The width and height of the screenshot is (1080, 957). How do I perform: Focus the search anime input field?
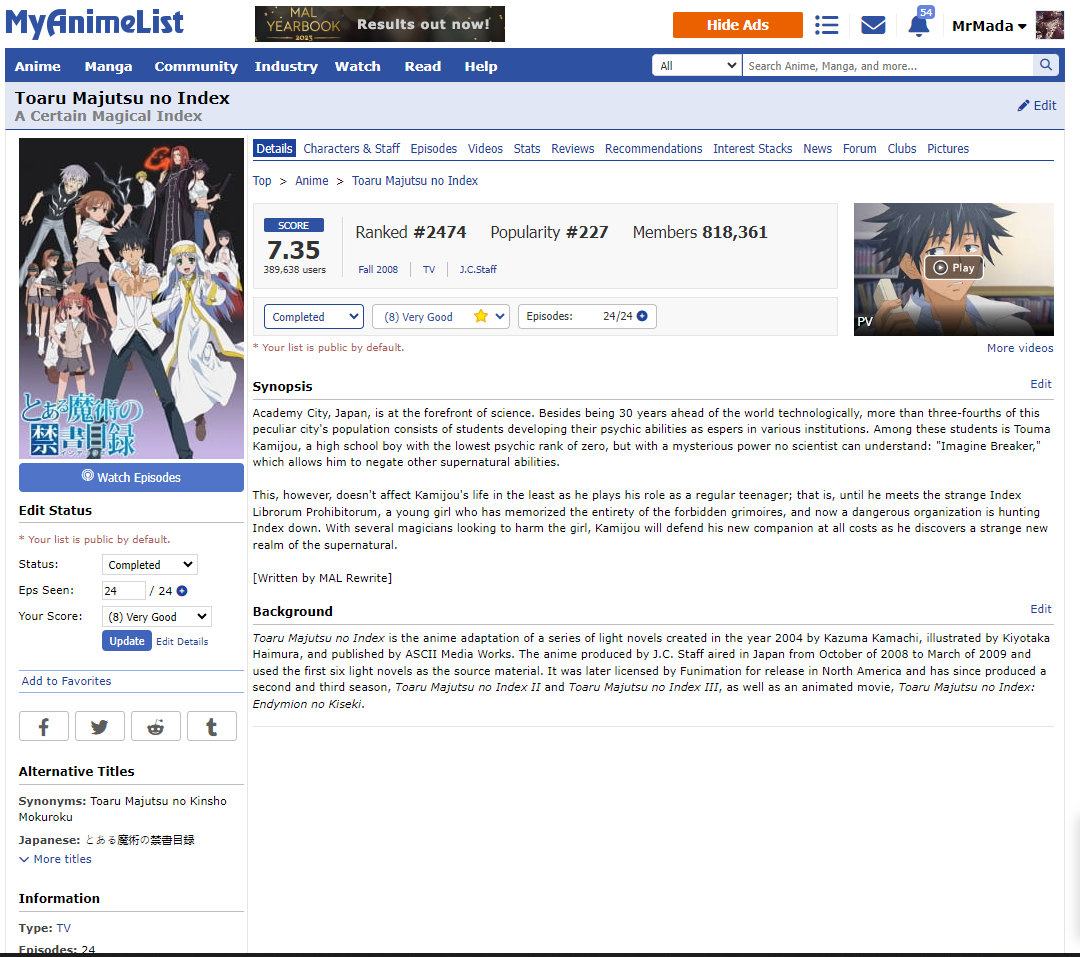(x=887, y=65)
